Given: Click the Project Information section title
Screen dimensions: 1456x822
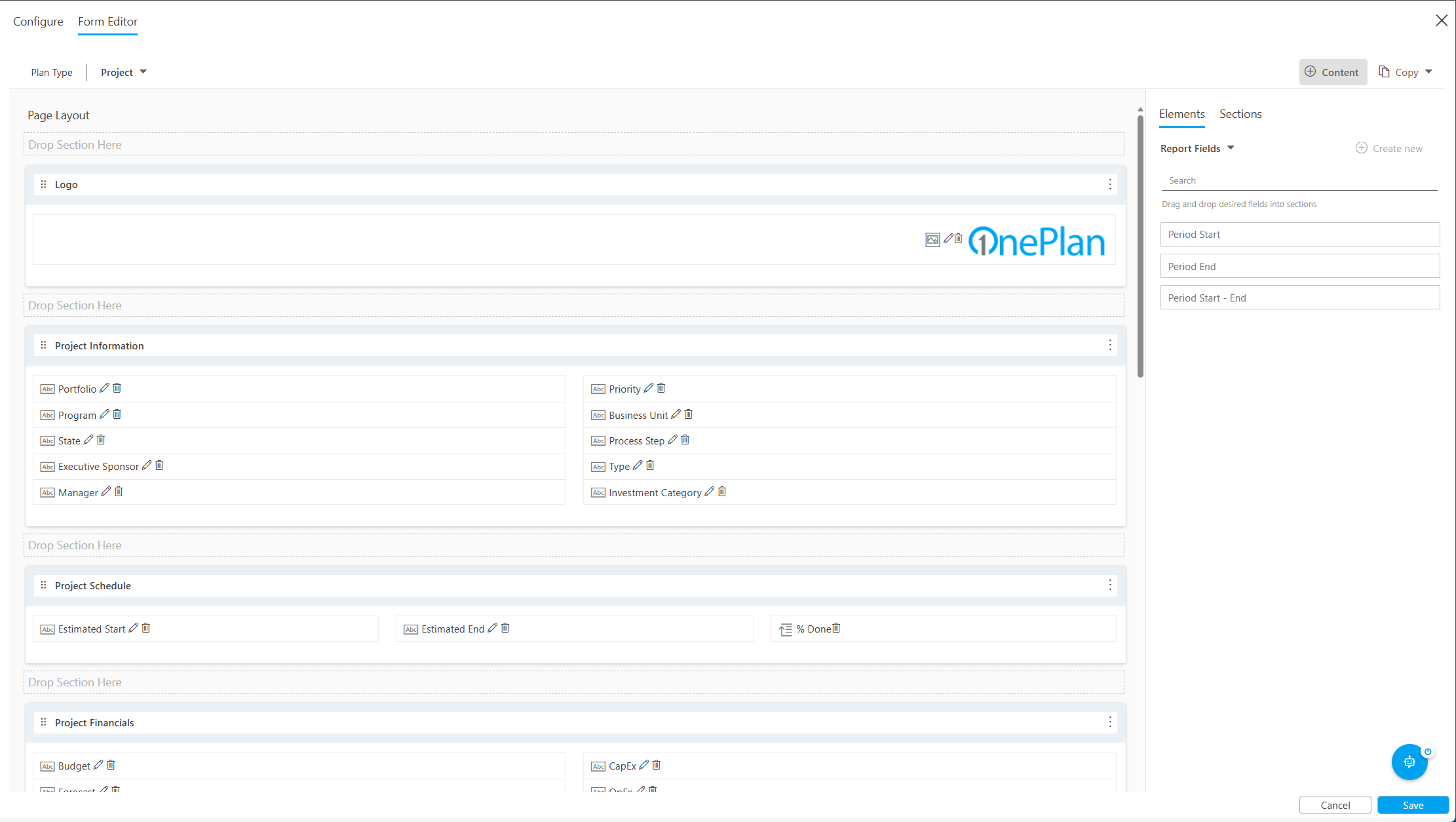Looking at the screenshot, I should tap(99, 345).
